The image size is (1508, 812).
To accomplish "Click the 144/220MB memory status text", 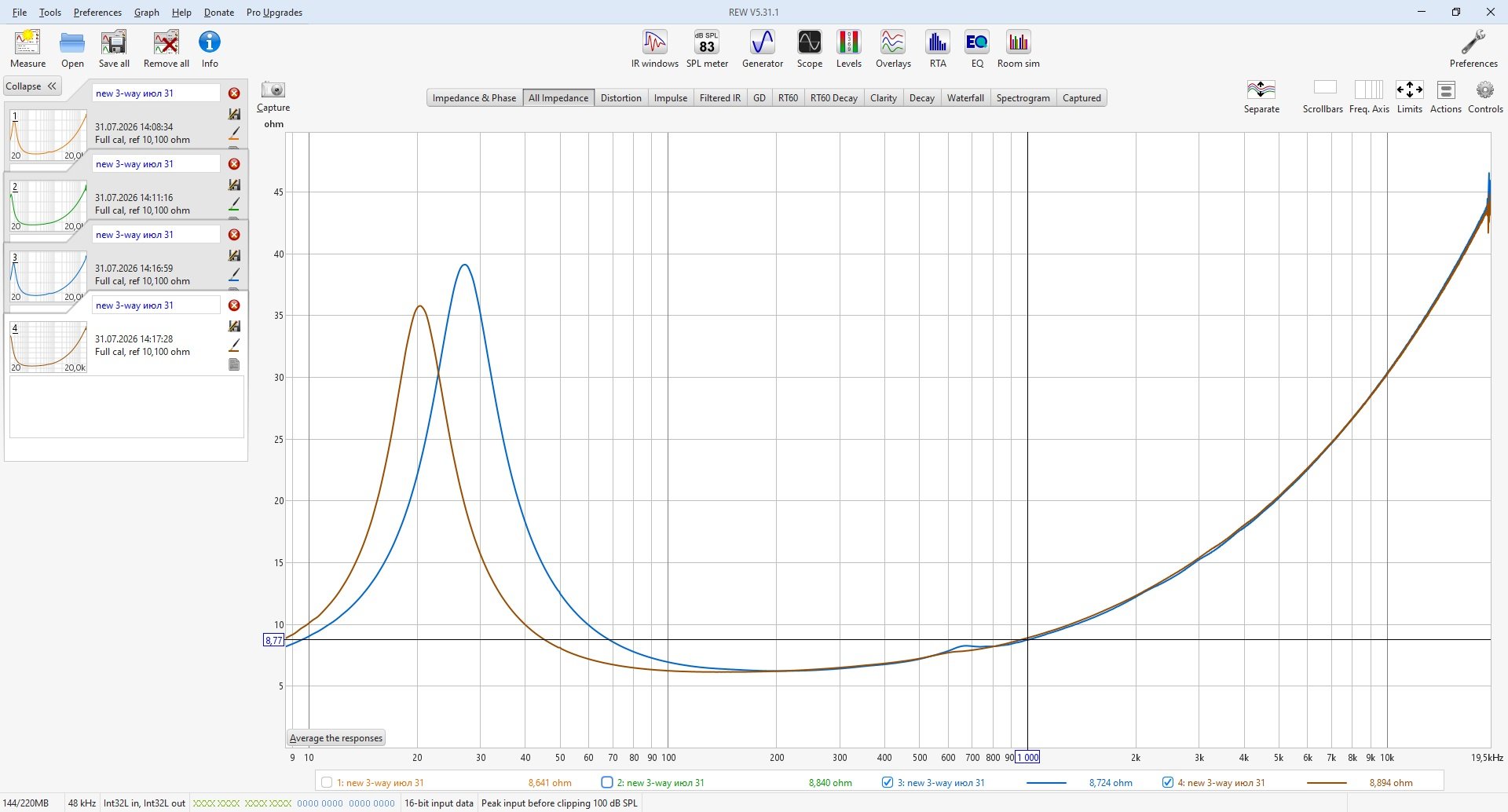I will [x=26, y=803].
